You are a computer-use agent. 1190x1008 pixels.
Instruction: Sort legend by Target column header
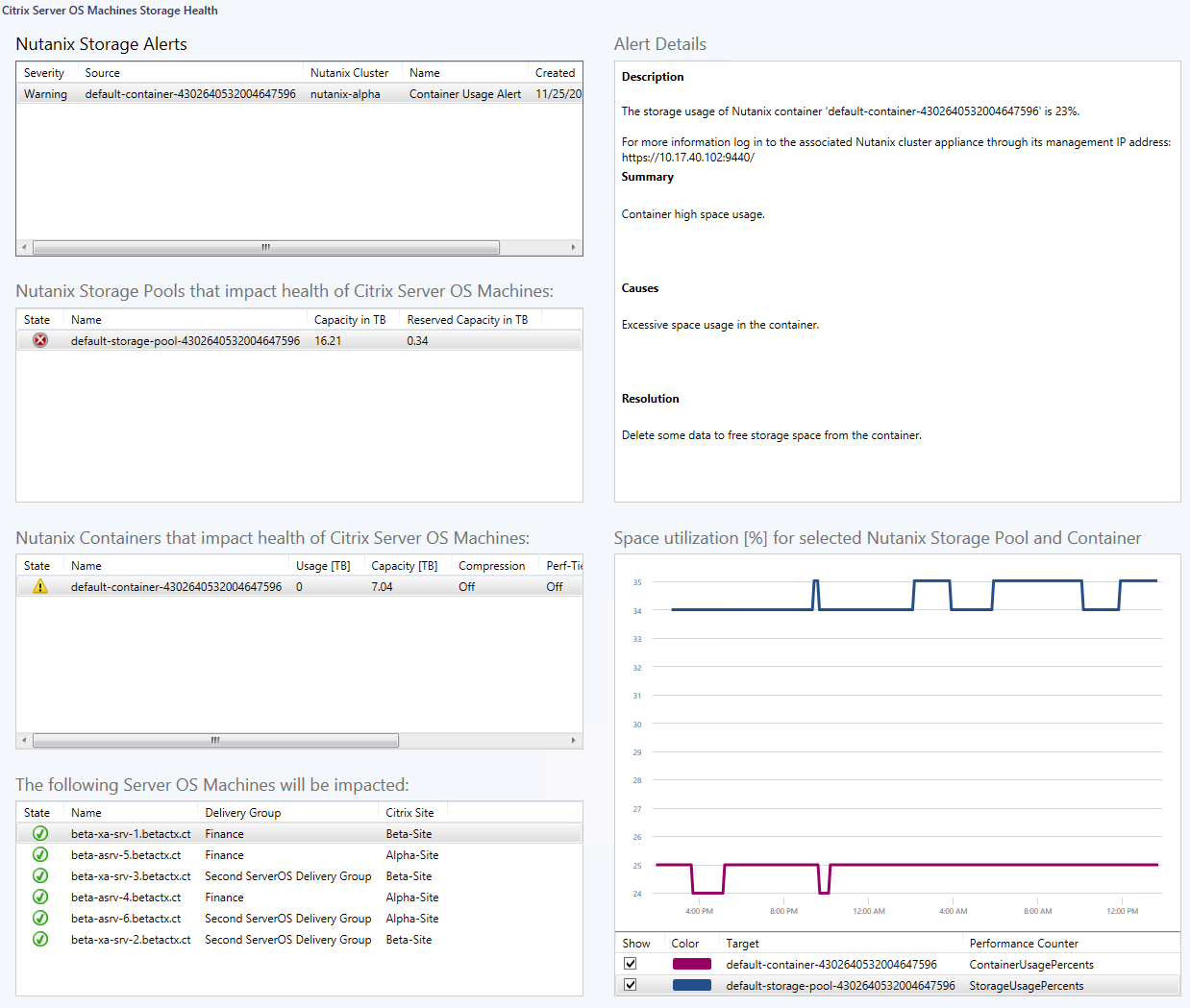(x=742, y=944)
